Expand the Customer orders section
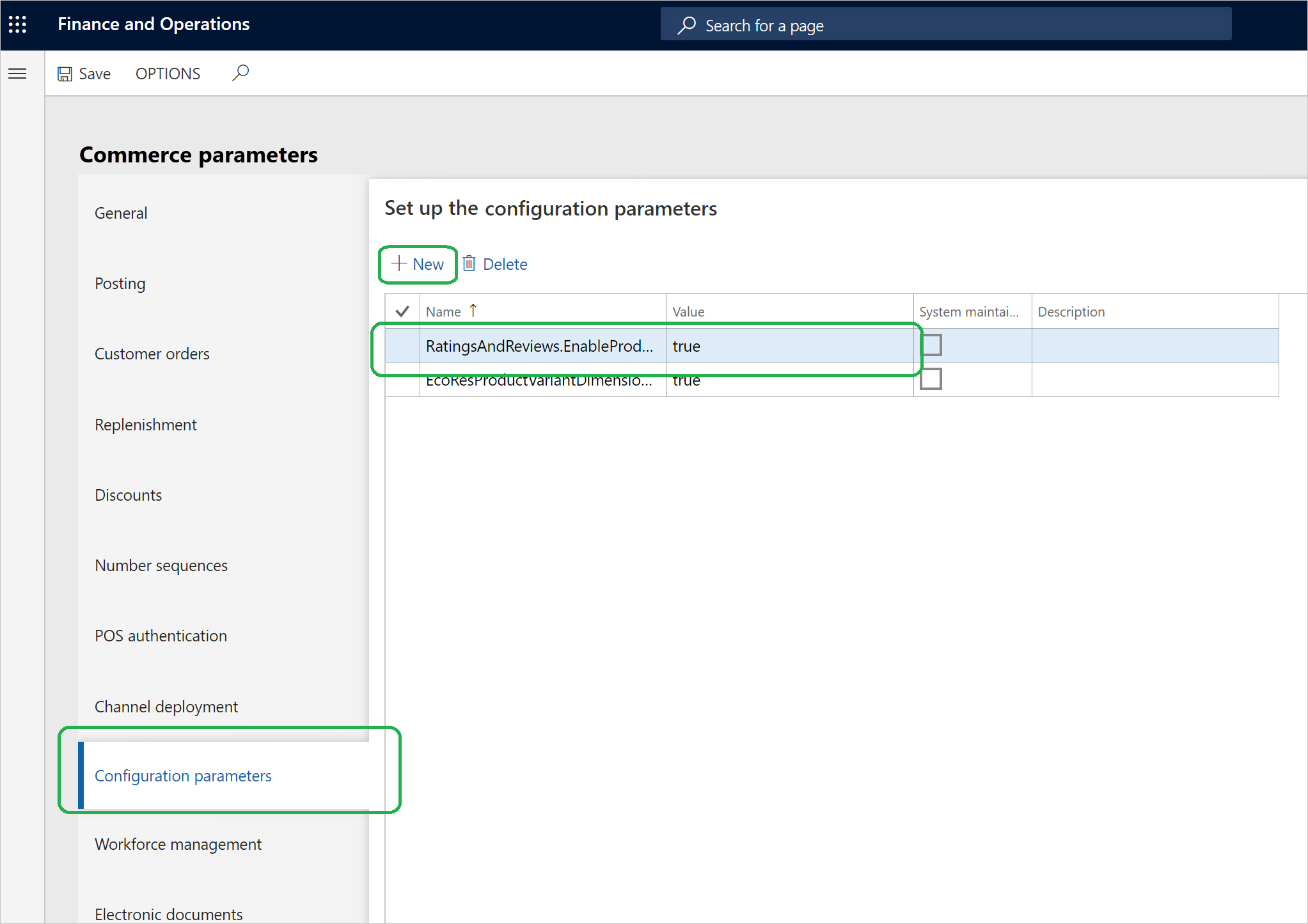The image size is (1308, 924). [152, 352]
